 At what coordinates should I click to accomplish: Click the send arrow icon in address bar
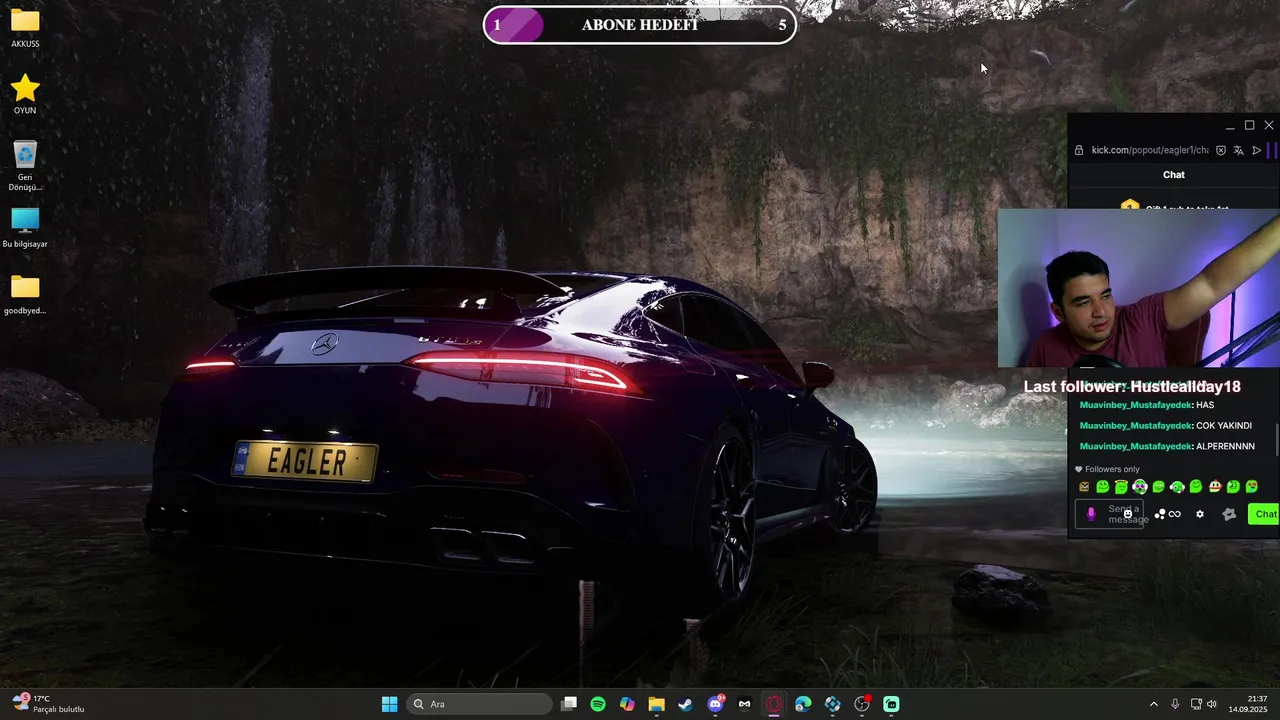coord(1257,150)
